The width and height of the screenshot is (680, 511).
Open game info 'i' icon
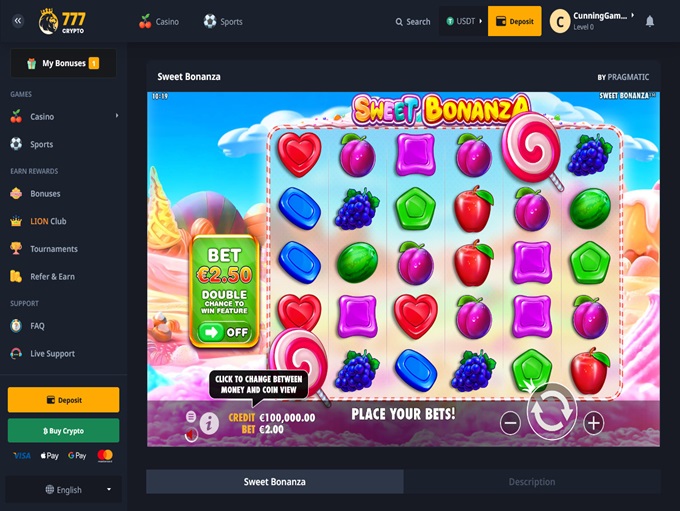(209, 423)
